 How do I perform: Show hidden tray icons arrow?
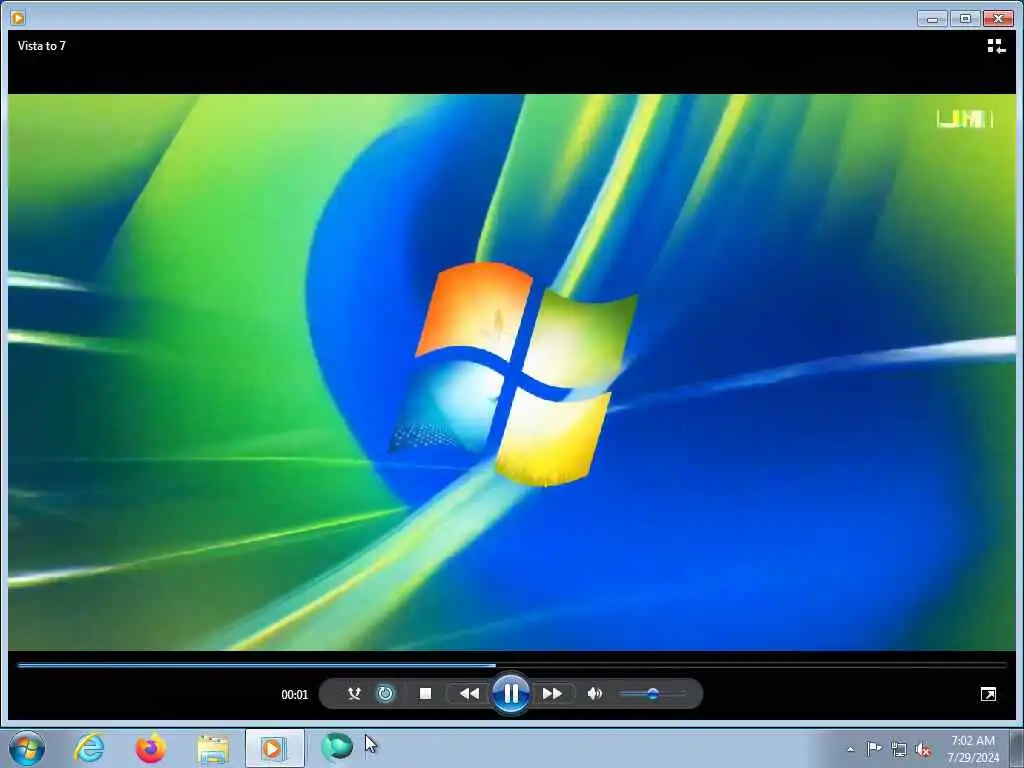[850, 749]
